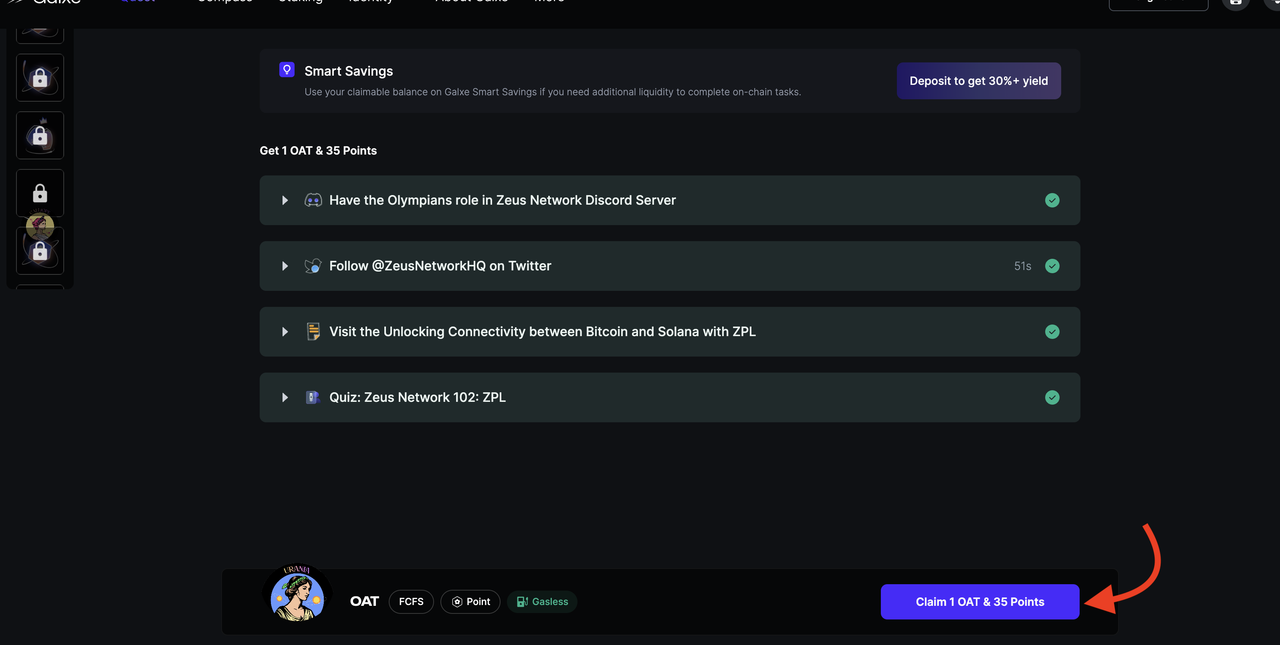Click the green checkmark on the Discord role task

[x=1052, y=200]
